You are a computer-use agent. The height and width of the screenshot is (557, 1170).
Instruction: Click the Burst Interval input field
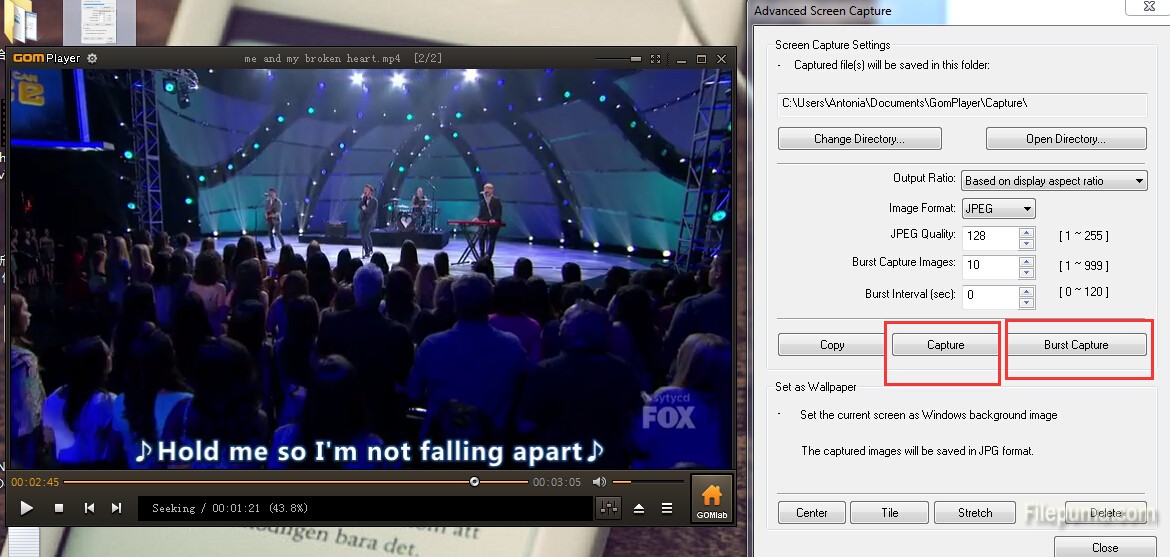989,295
